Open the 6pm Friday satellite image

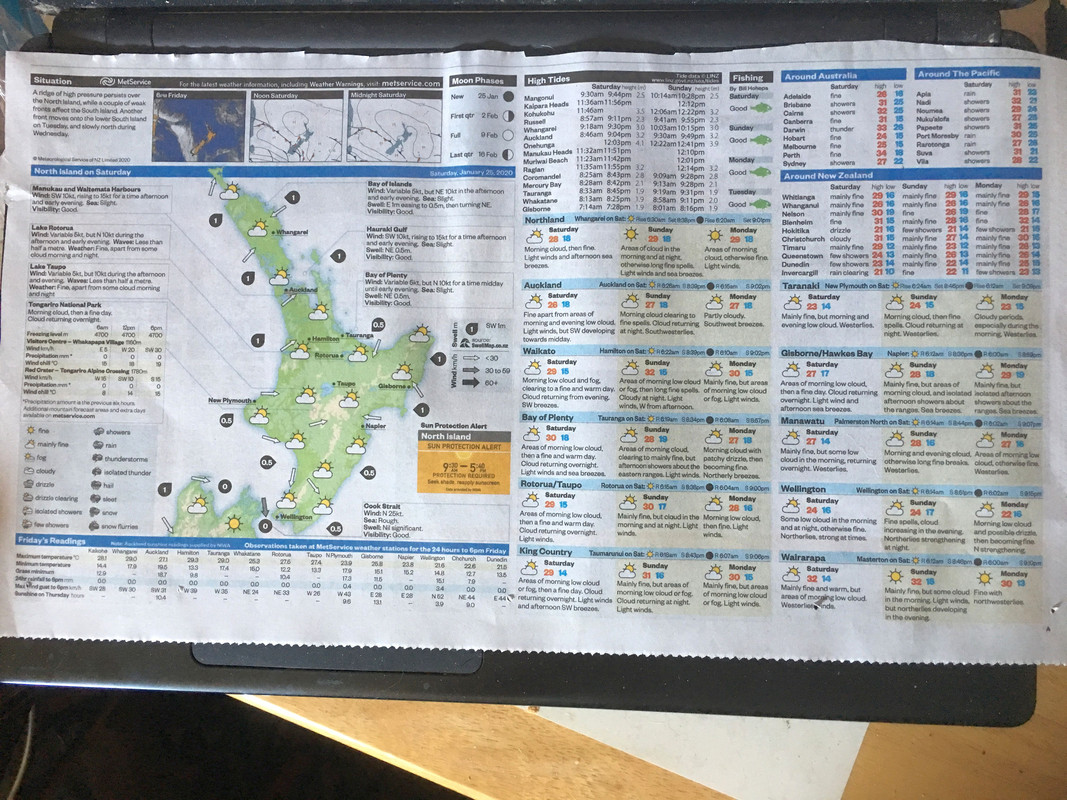198,127
